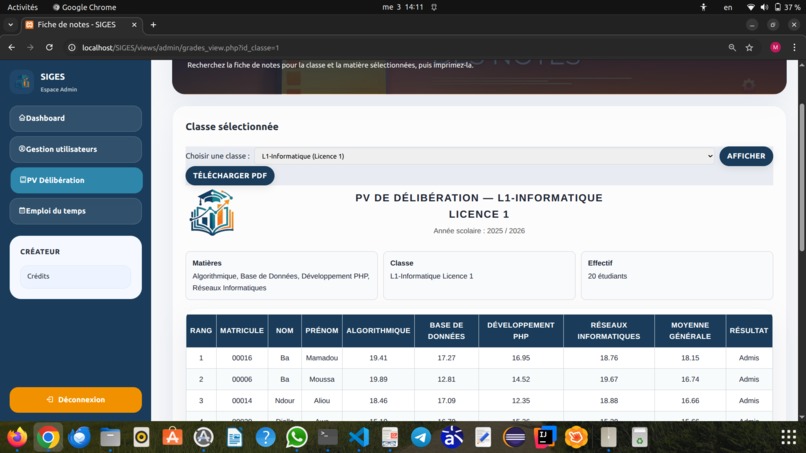Screen dimensions: 806x453
Task: Select matricule 00016 cell
Action: point(242,358)
